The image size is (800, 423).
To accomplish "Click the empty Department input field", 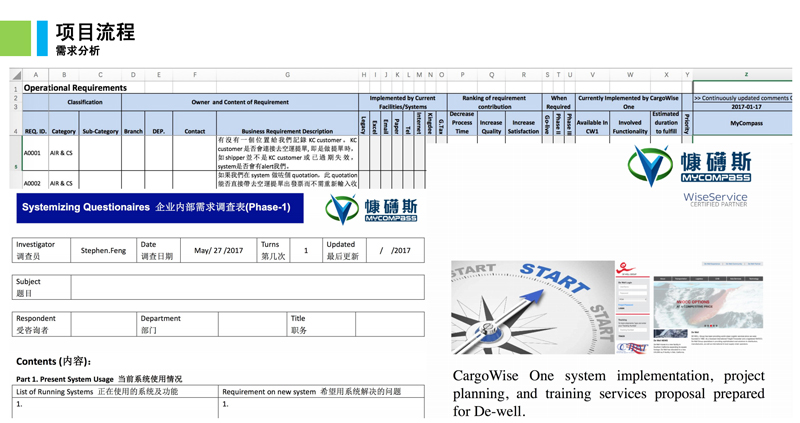I will click(252, 324).
